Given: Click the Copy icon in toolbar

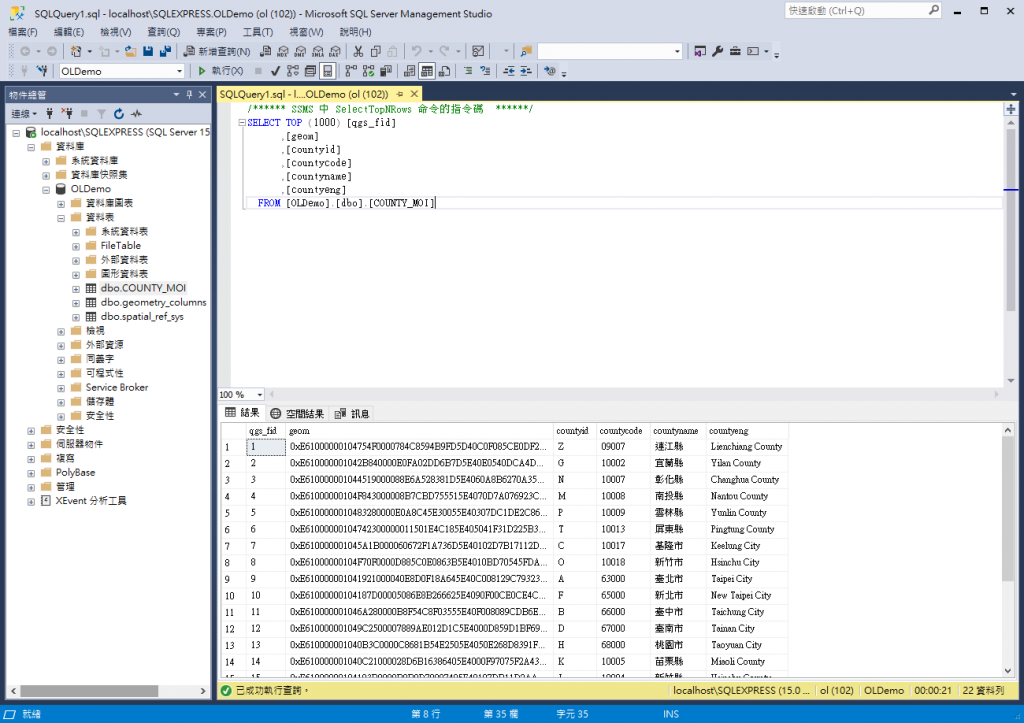Looking at the screenshot, I should 376,51.
